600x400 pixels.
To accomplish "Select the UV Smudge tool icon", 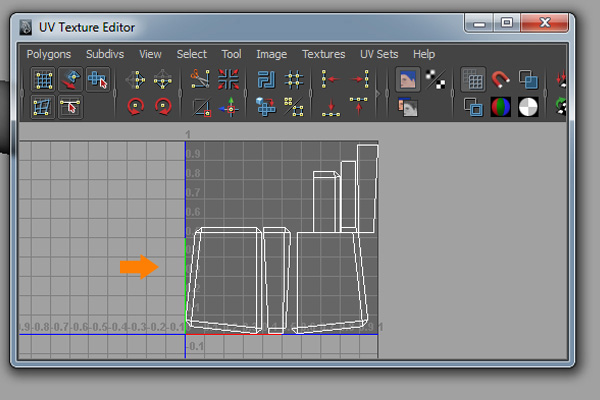I will (71, 79).
